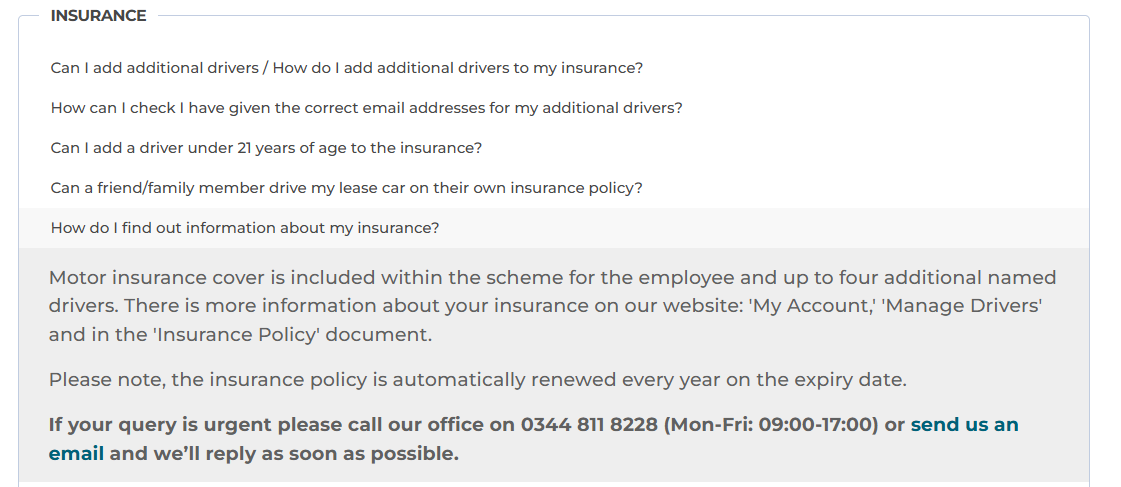Expand the question about correct email addresses
The width and height of the screenshot is (1121, 487).
coord(366,108)
